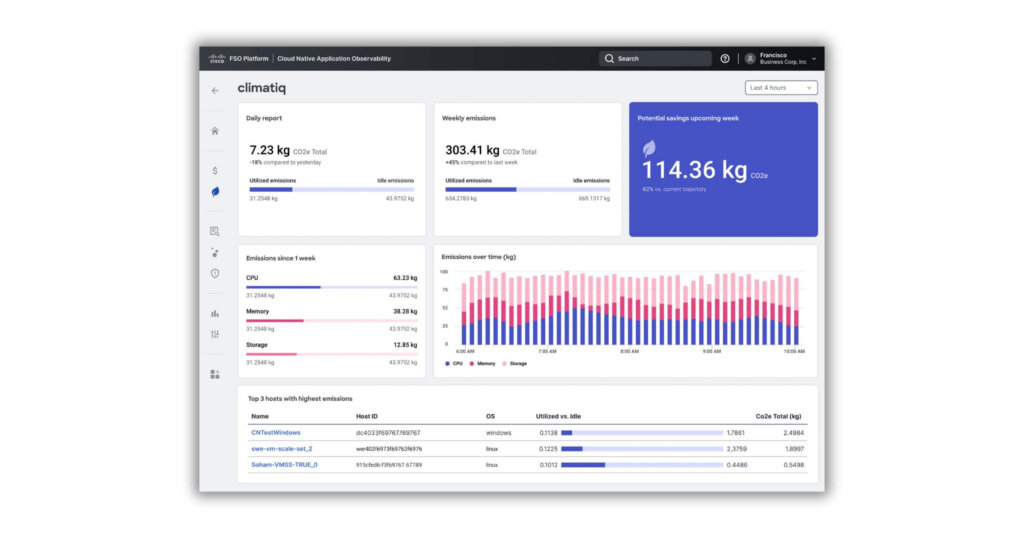1024x538 pixels.
Task: Click the 12.85 kg Storage value
Action: coord(405,345)
